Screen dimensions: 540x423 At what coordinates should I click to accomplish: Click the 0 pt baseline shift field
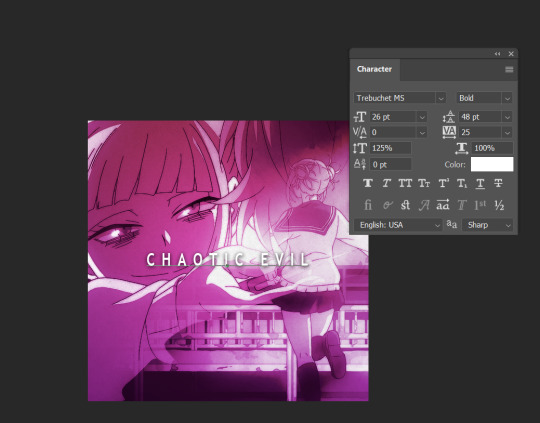click(391, 164)
